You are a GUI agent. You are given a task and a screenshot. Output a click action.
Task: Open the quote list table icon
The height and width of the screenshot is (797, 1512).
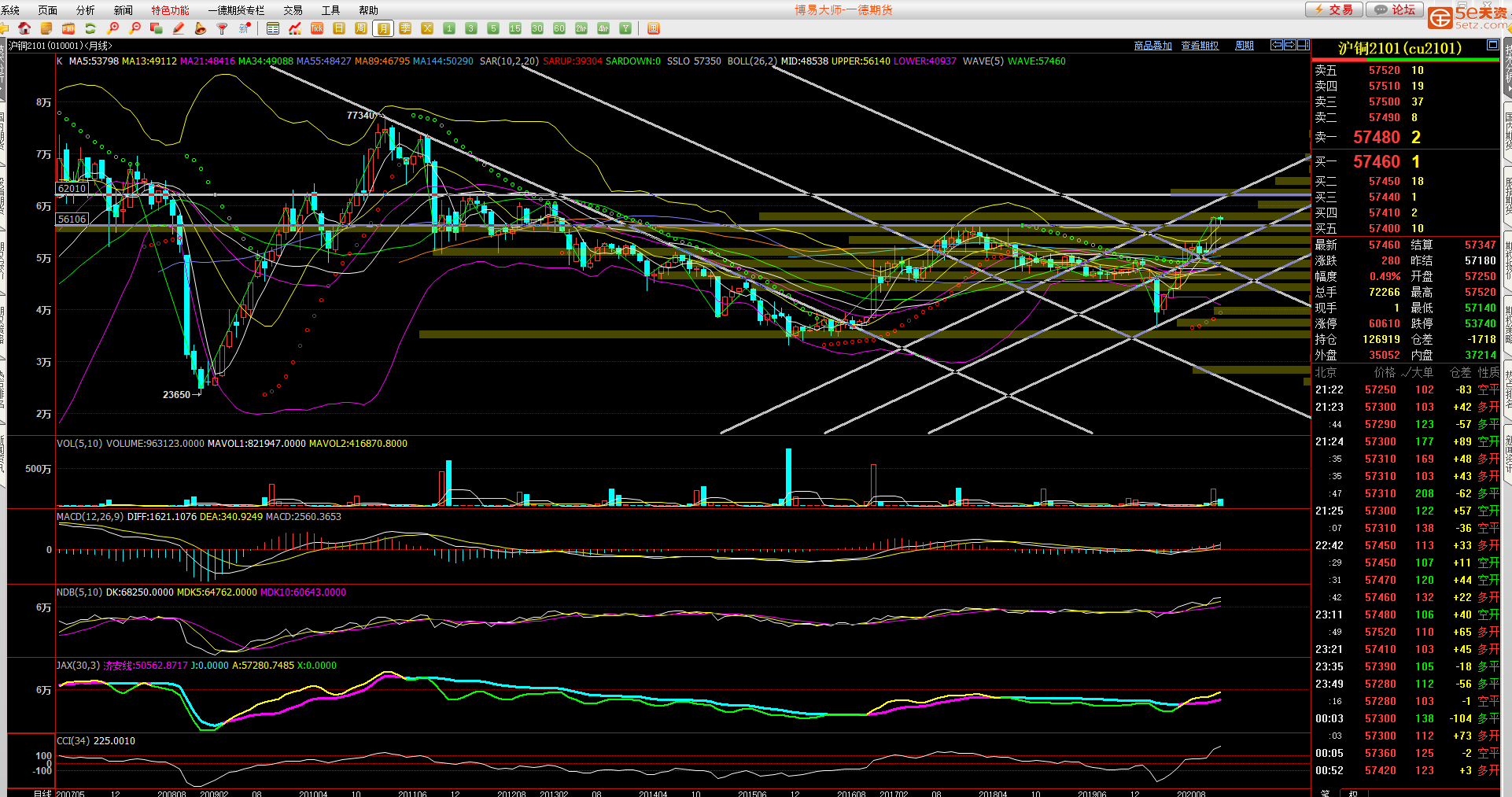point(273,28)
